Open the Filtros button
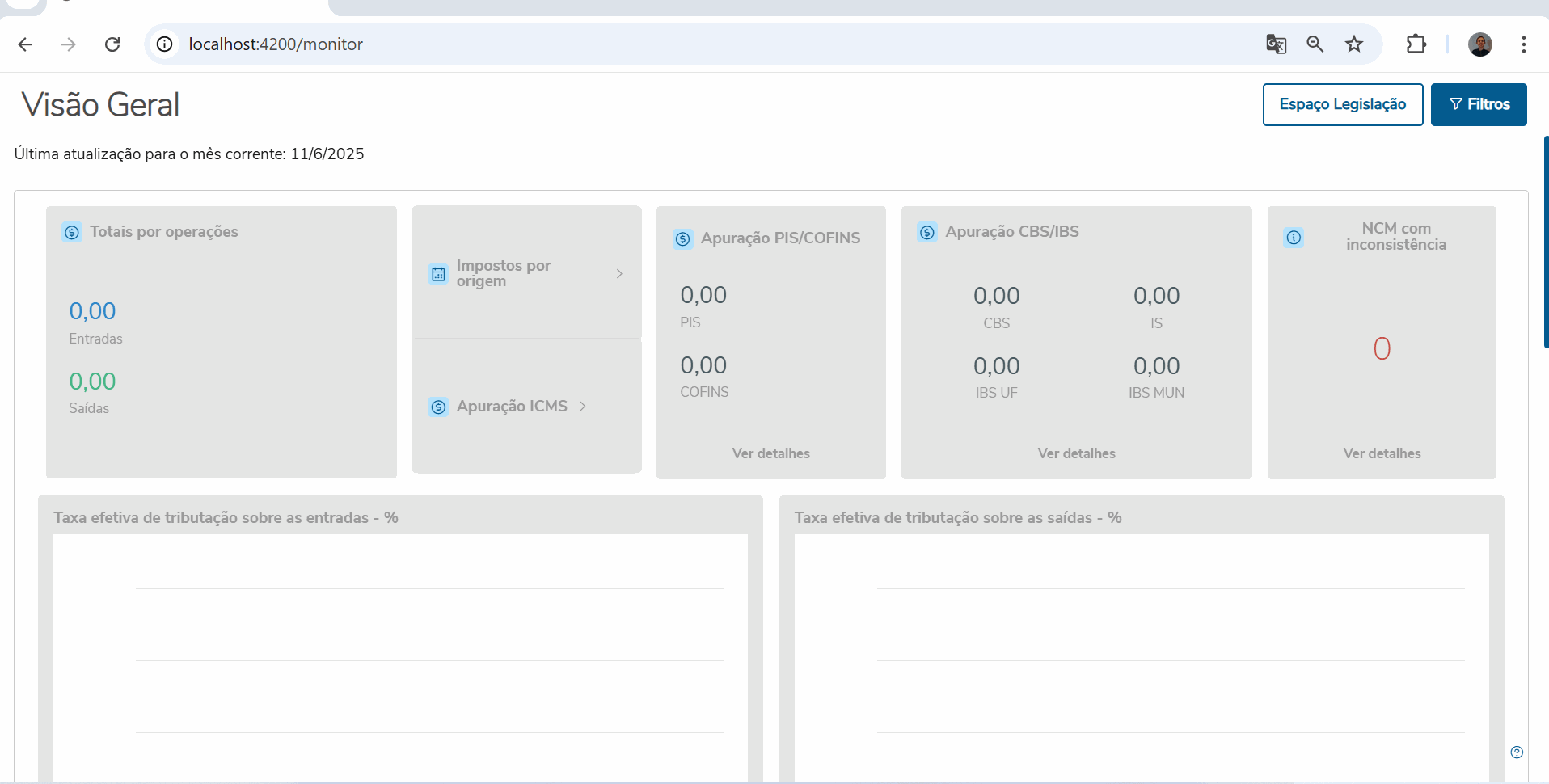This screenshot has width=1549, height=784. tap(1479, 104)
